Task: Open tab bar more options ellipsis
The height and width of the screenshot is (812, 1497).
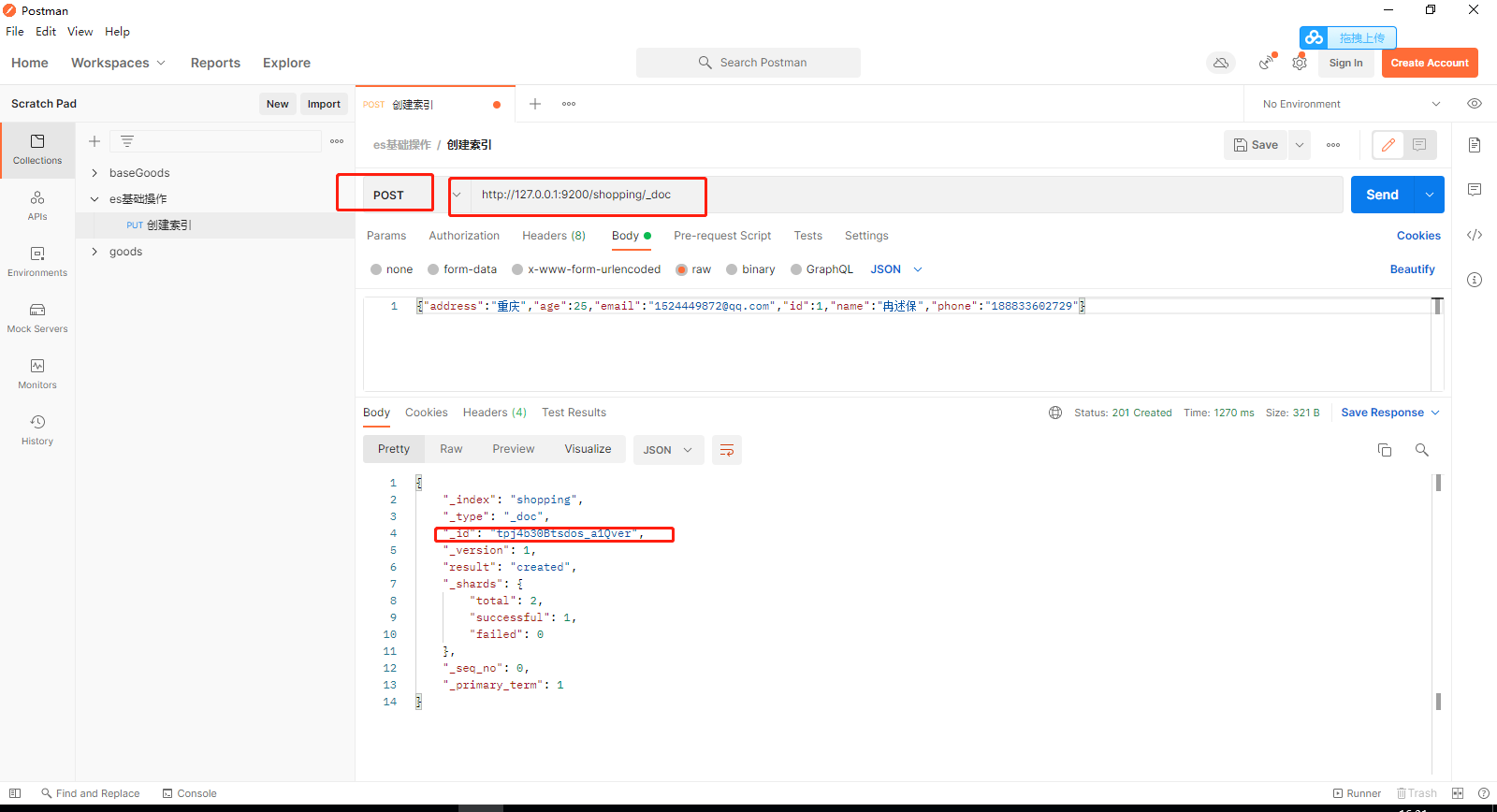Action: (x=569, y=104)
